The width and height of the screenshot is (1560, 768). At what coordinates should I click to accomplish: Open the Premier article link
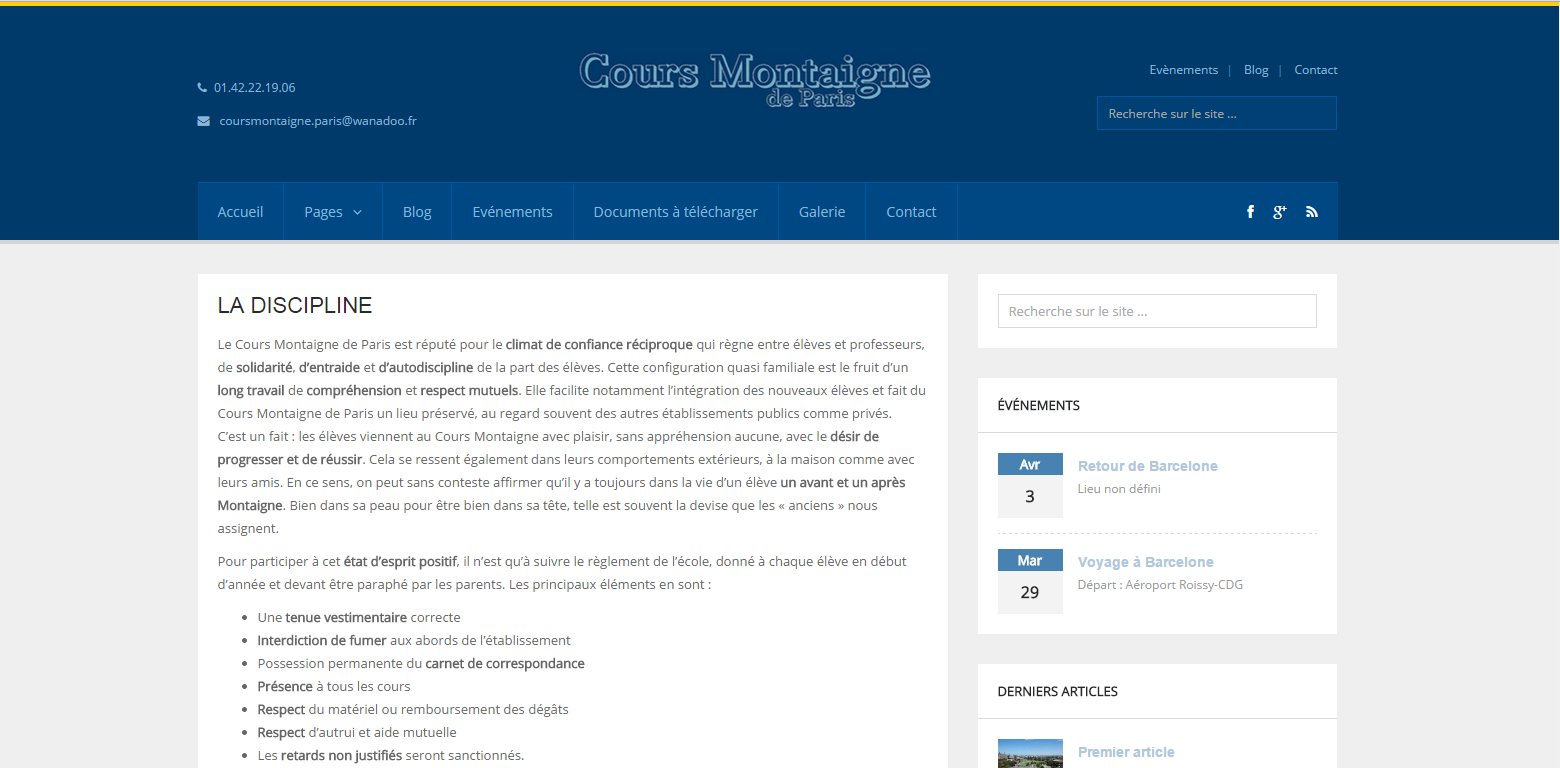tap(1126, 752)
